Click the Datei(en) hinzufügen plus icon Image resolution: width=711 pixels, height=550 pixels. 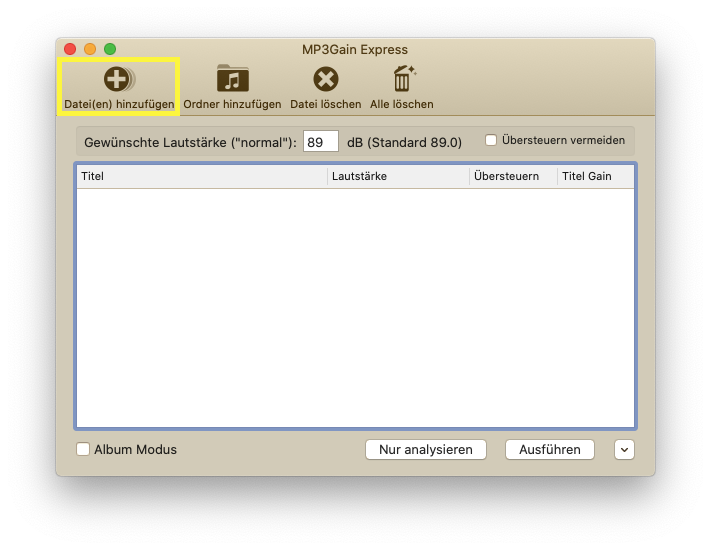click(118, 79)
